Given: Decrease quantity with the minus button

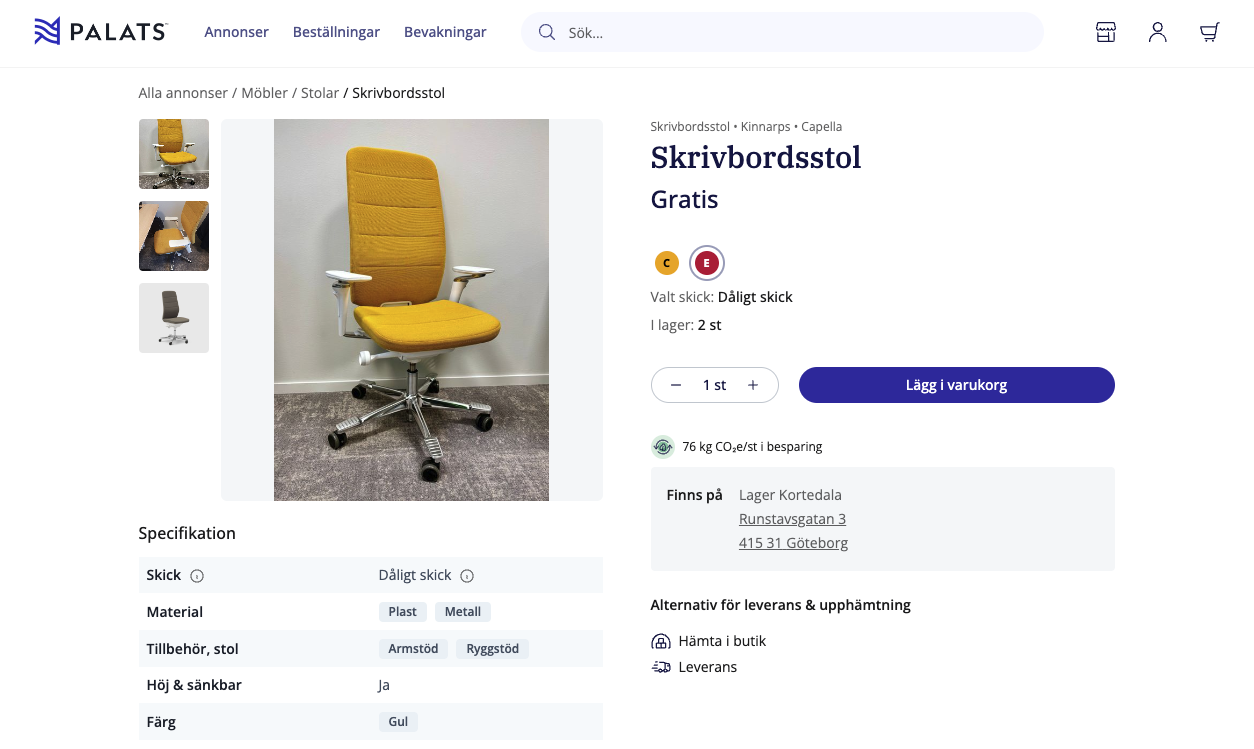Looking at the screenshot, I should pyautogui.click(x=676, y=385).
